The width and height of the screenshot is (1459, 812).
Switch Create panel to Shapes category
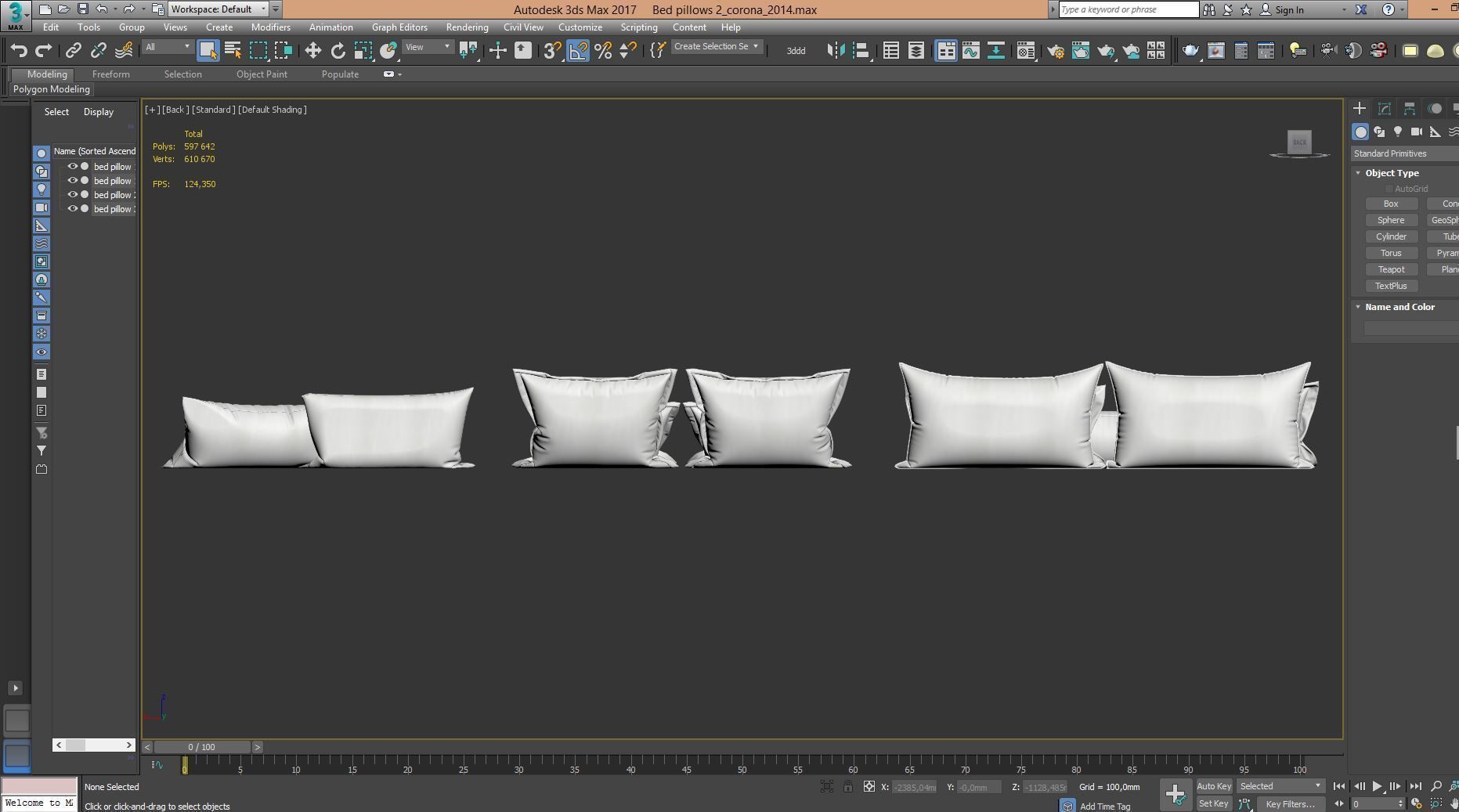click(x=1379, y=132)
